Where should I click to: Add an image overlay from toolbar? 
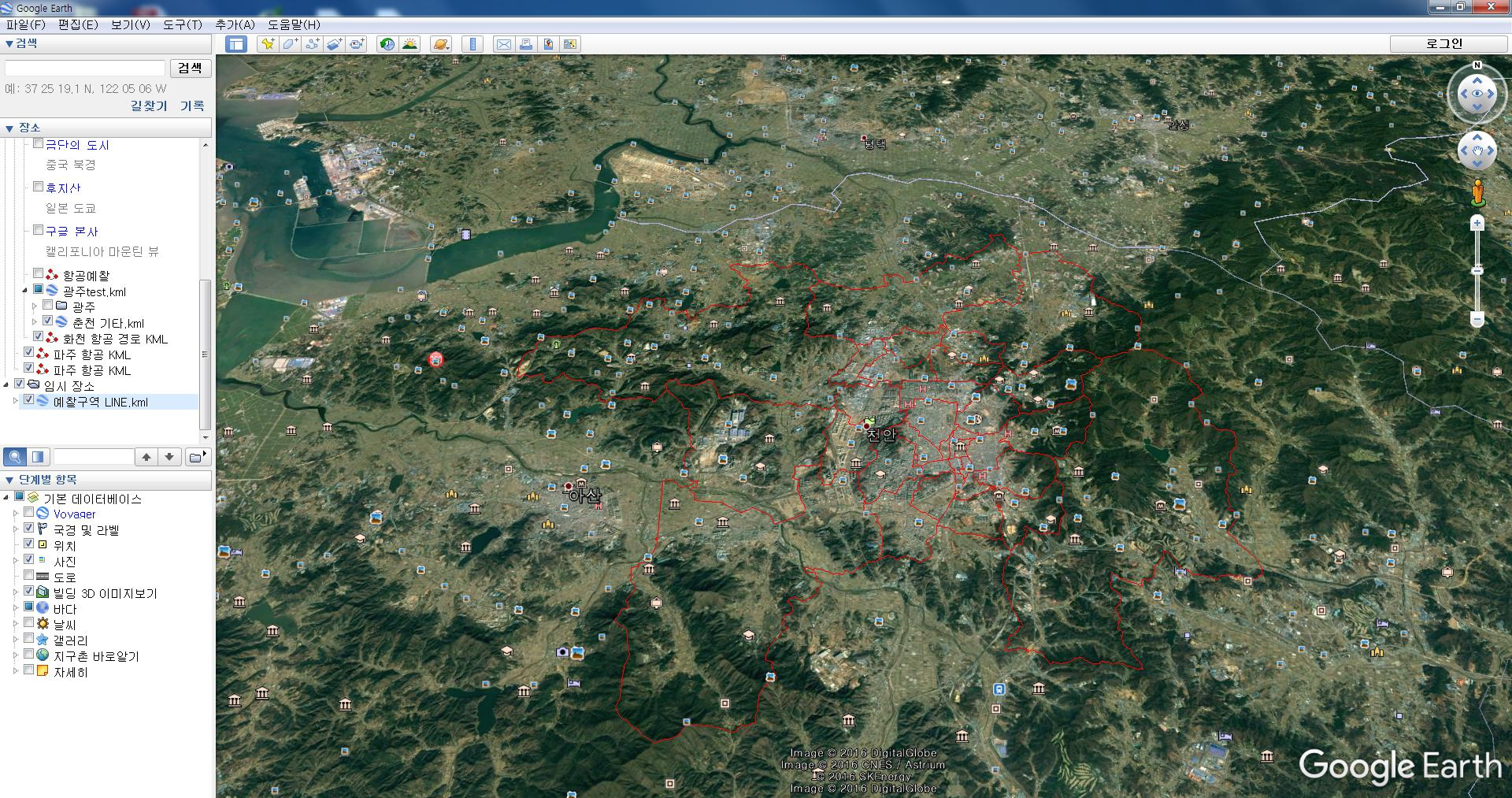point(335,44)
